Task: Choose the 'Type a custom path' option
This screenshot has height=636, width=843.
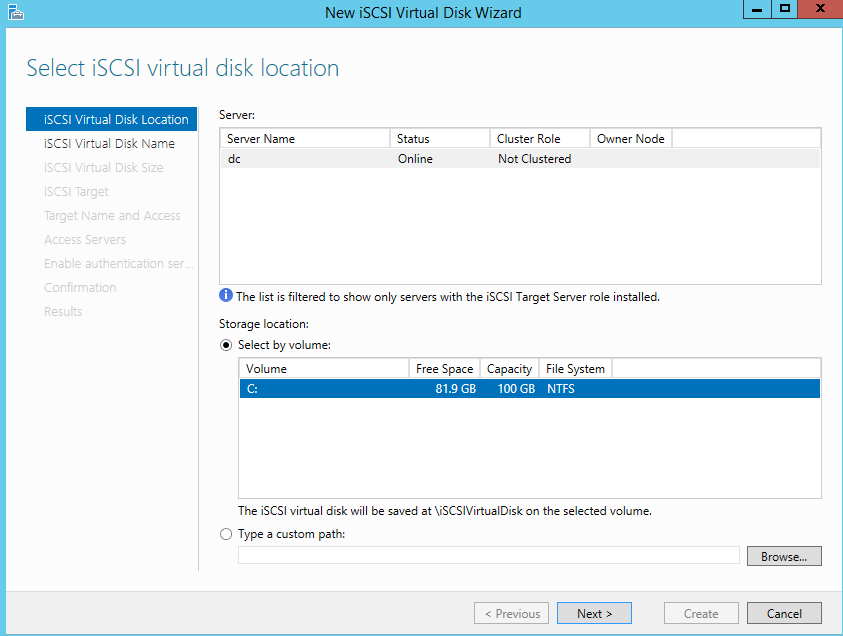Action: pyautogui.click(x=226, y=534)
